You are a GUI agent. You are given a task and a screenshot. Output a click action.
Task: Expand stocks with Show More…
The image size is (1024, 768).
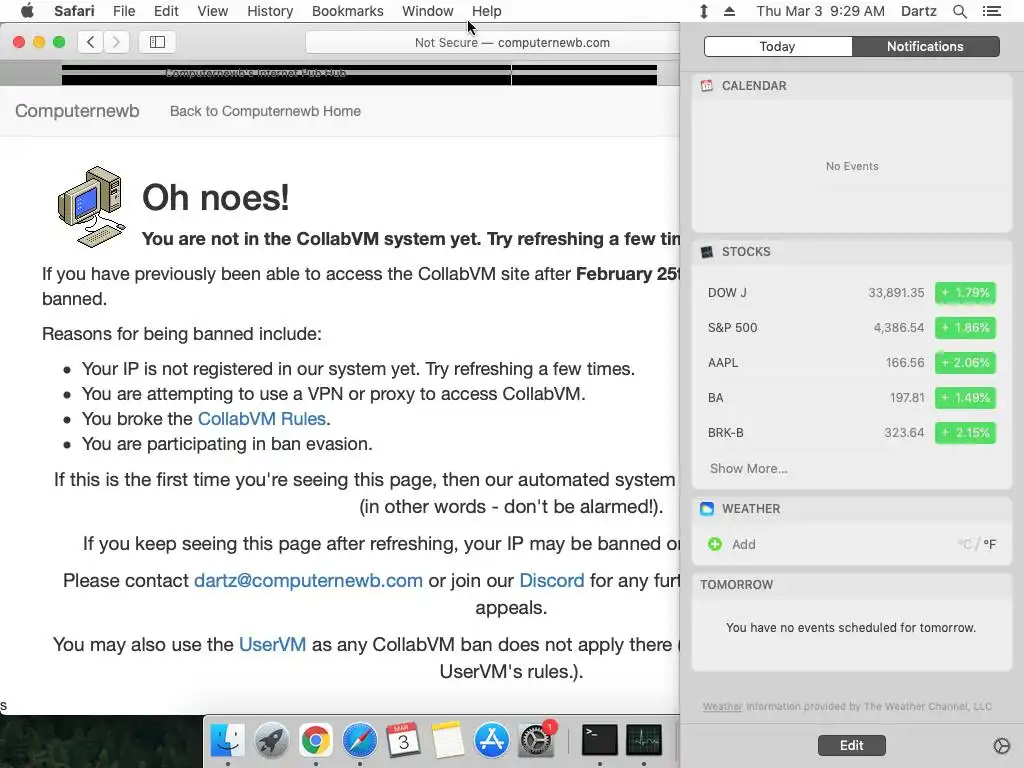[748, 468]
